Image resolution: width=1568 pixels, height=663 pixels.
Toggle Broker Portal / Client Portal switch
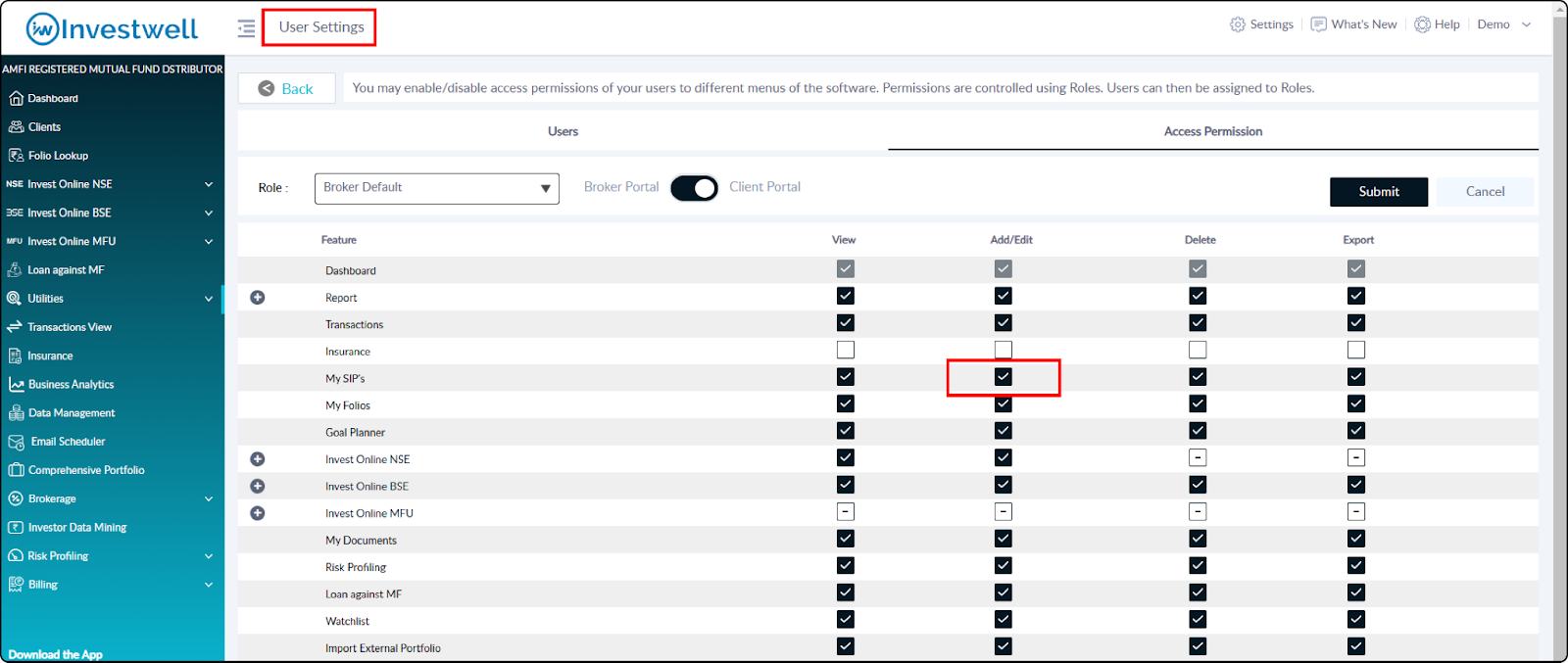(694, 188)
